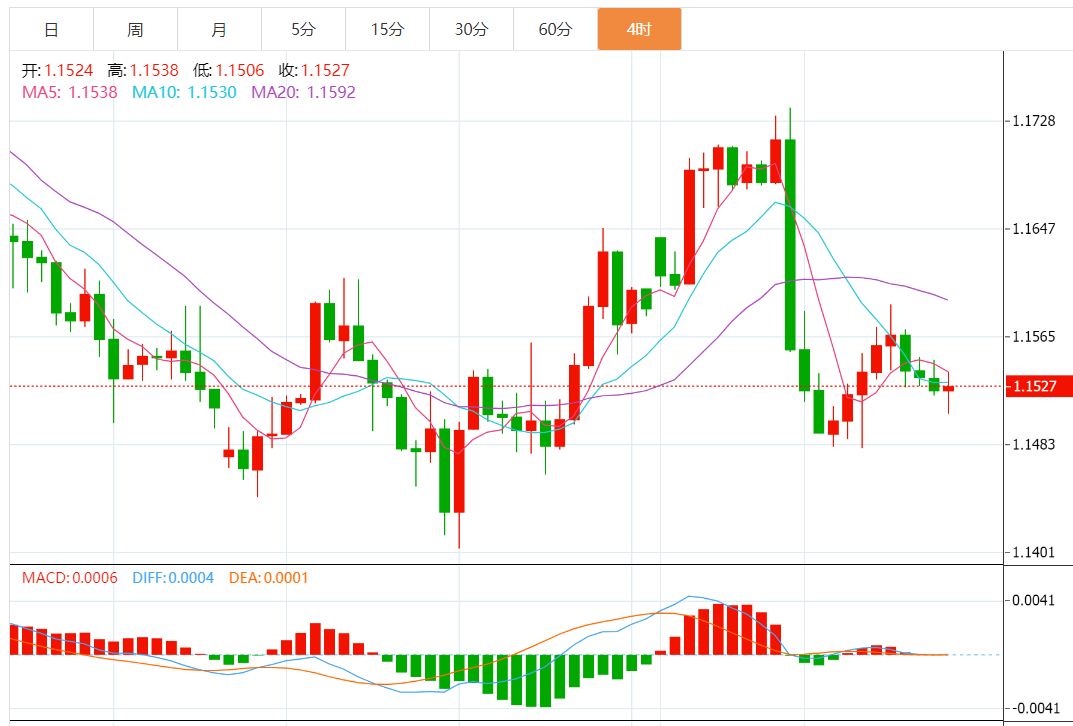Click the red current price tag on axis
The height and width of the screenshot is (726, 1073).
pos(1040,386)
